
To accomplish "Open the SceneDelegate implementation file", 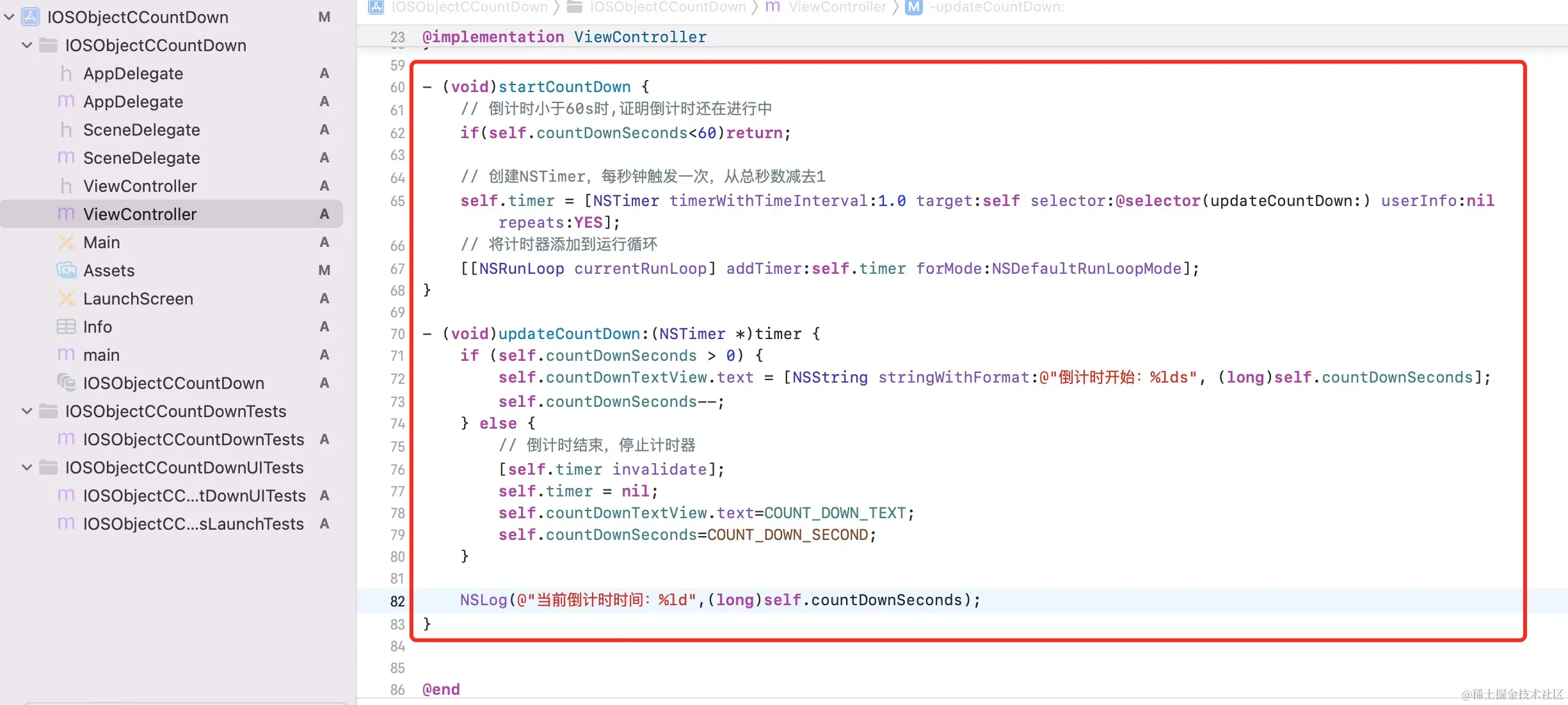I will tap(141, 158).
